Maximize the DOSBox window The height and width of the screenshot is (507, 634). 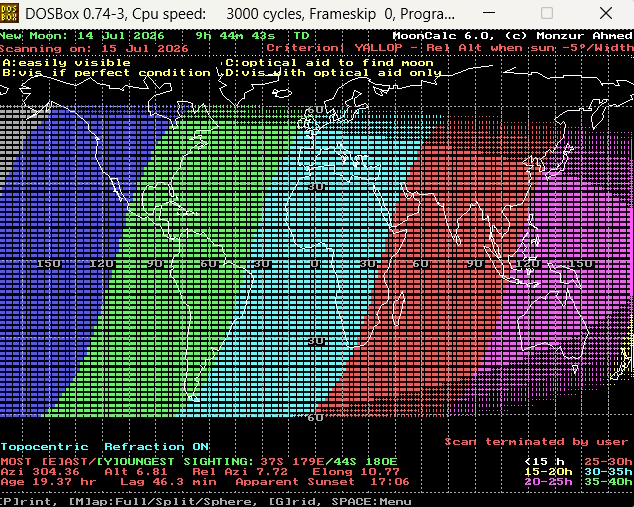coord(547,13)
